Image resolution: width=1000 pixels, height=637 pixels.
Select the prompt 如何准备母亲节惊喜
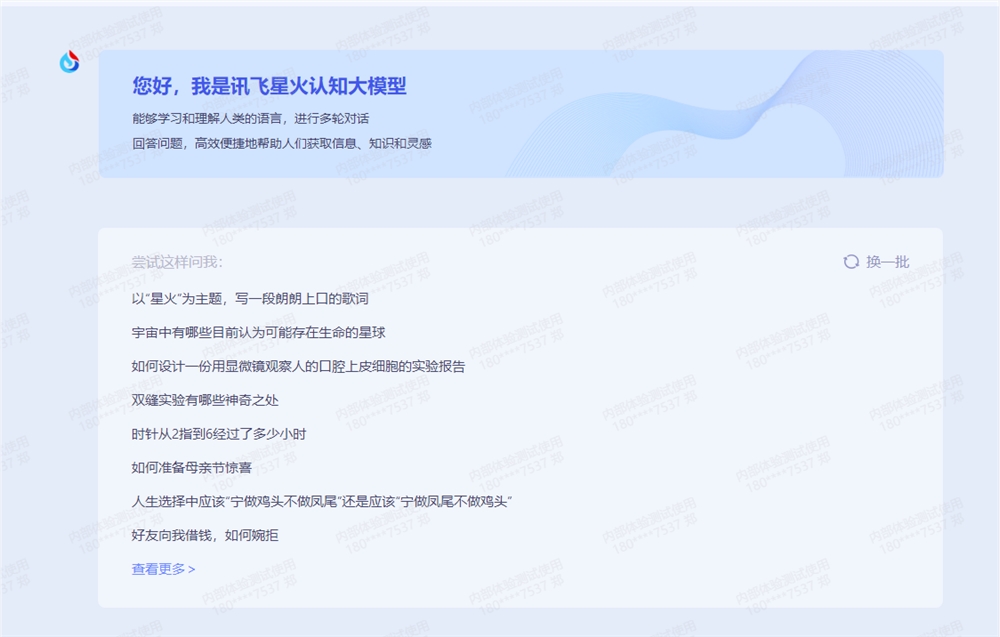point(191,467)
